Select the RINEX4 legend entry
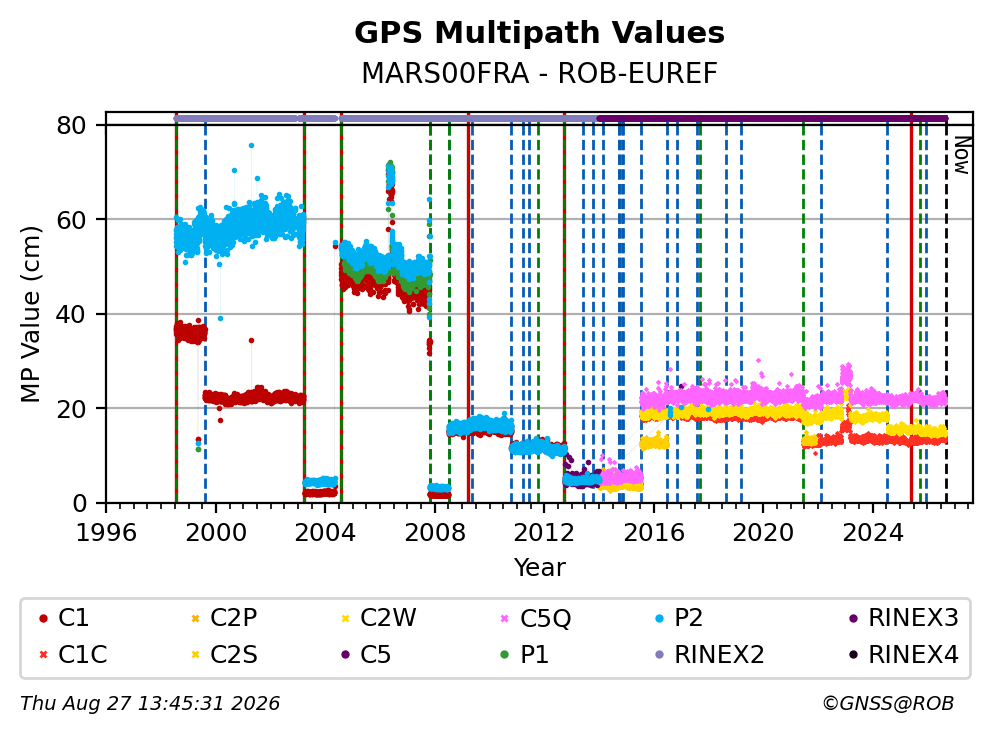 click(x=904, y=655)
